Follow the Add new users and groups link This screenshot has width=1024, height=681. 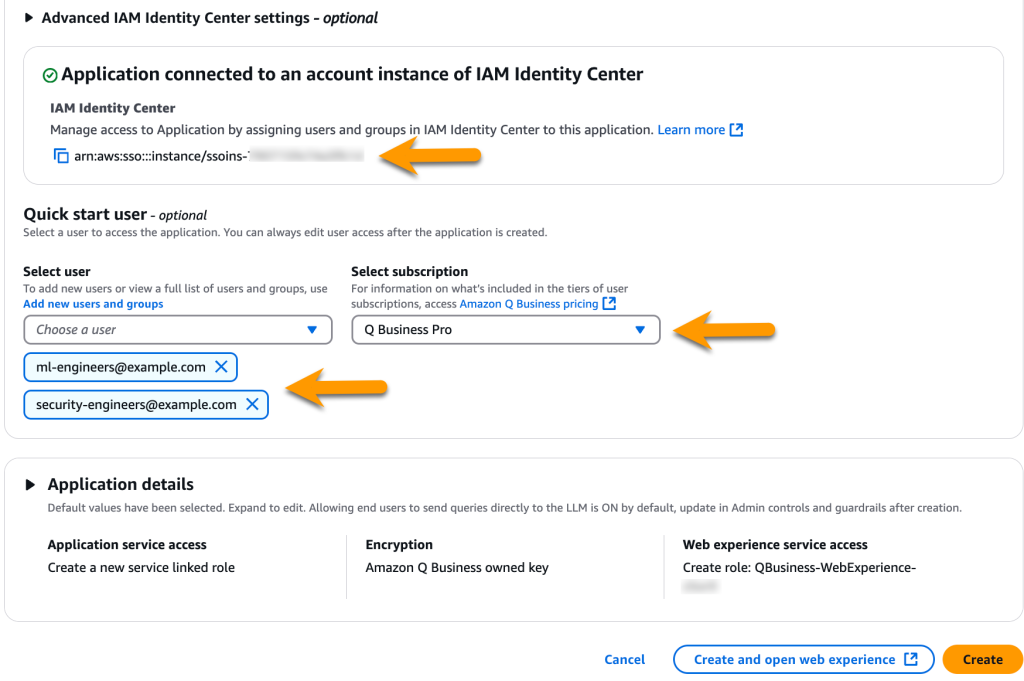(93, 304)
